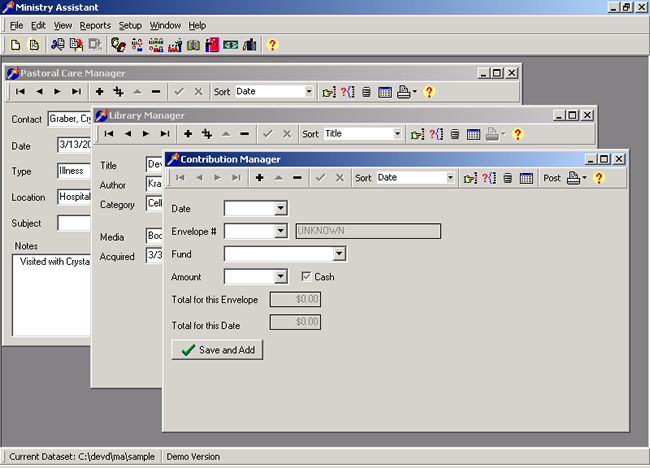The width and height of the screenshot is (650, 468).
Task: Go to previous record in Library Manager
Action: click(128, 133)
